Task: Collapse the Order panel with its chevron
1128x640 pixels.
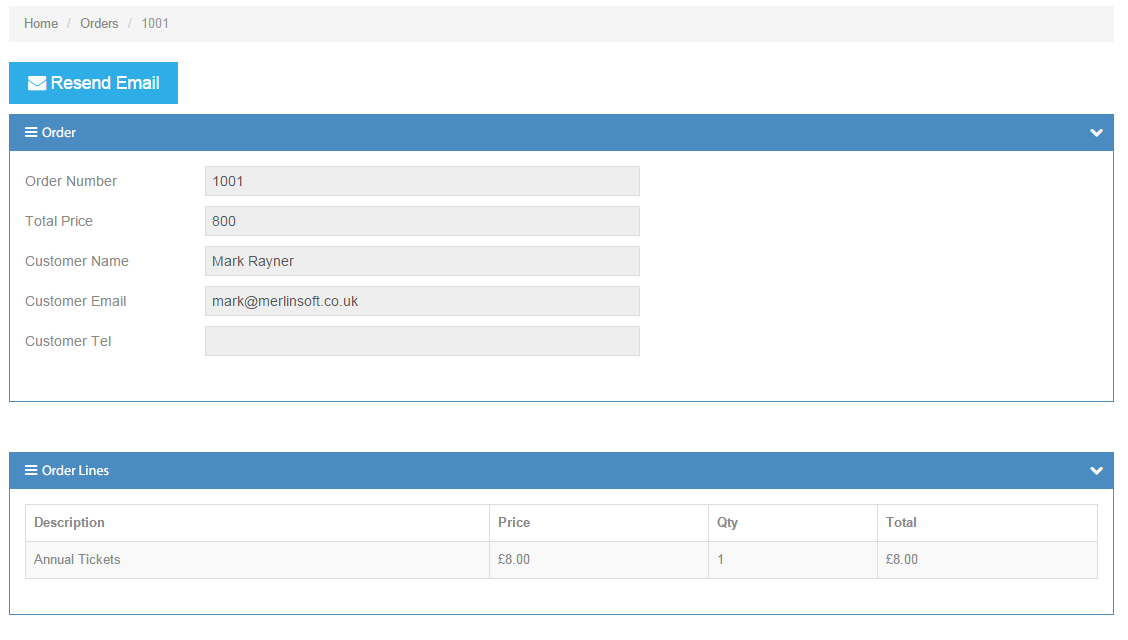Action: click(x=1096, y=132)
